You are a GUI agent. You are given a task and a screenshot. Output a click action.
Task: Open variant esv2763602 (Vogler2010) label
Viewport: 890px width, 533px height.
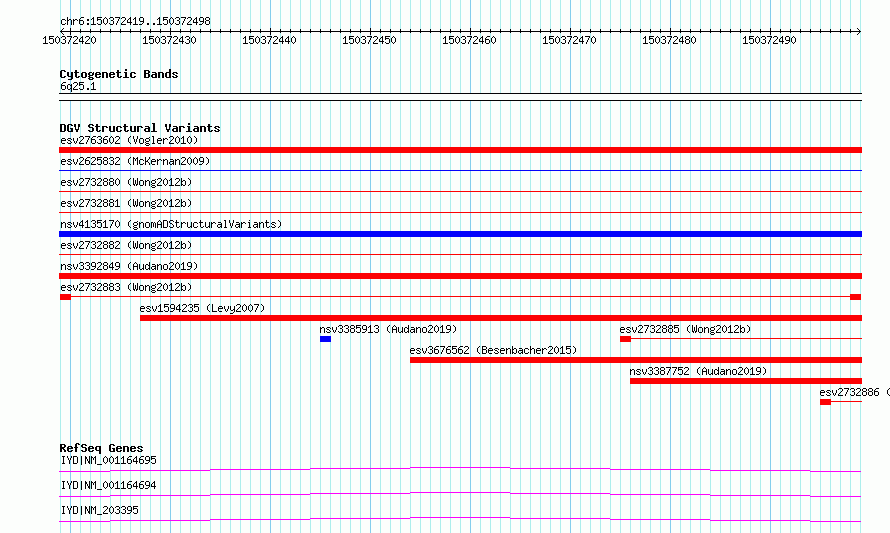(129, 140)
